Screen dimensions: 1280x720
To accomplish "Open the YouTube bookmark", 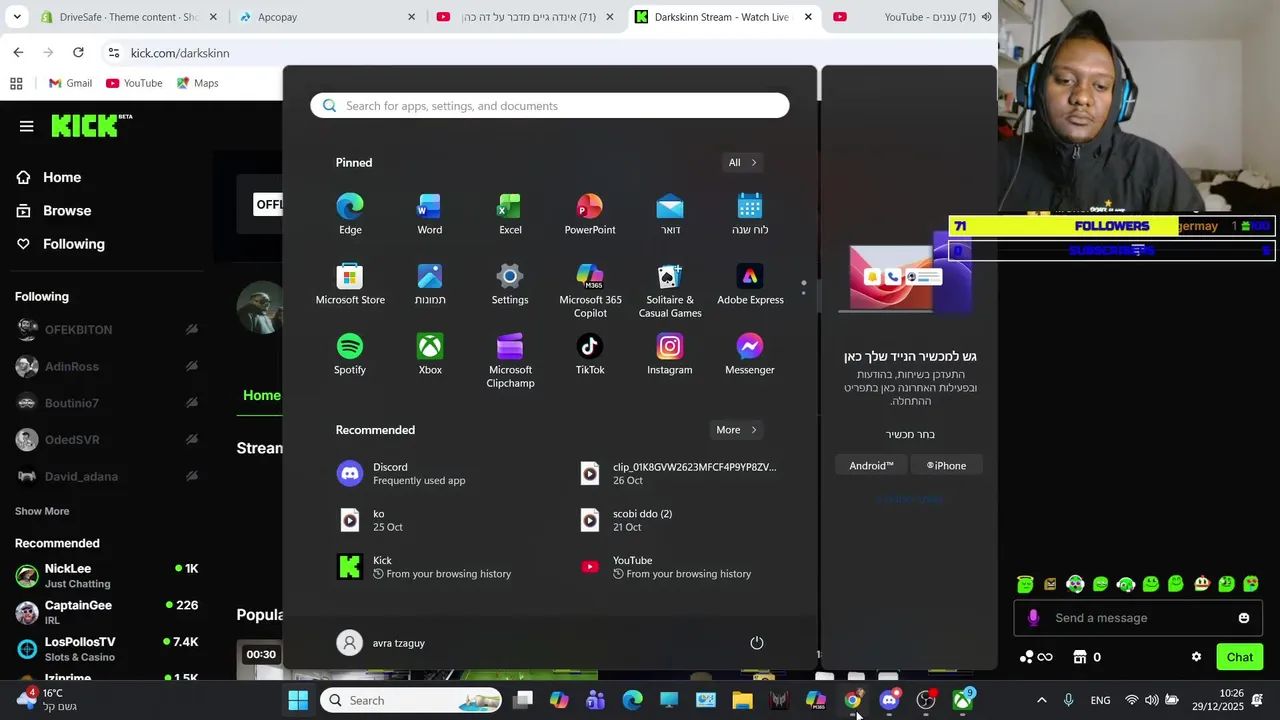I will pyautogui.click(x=134, y=83).
